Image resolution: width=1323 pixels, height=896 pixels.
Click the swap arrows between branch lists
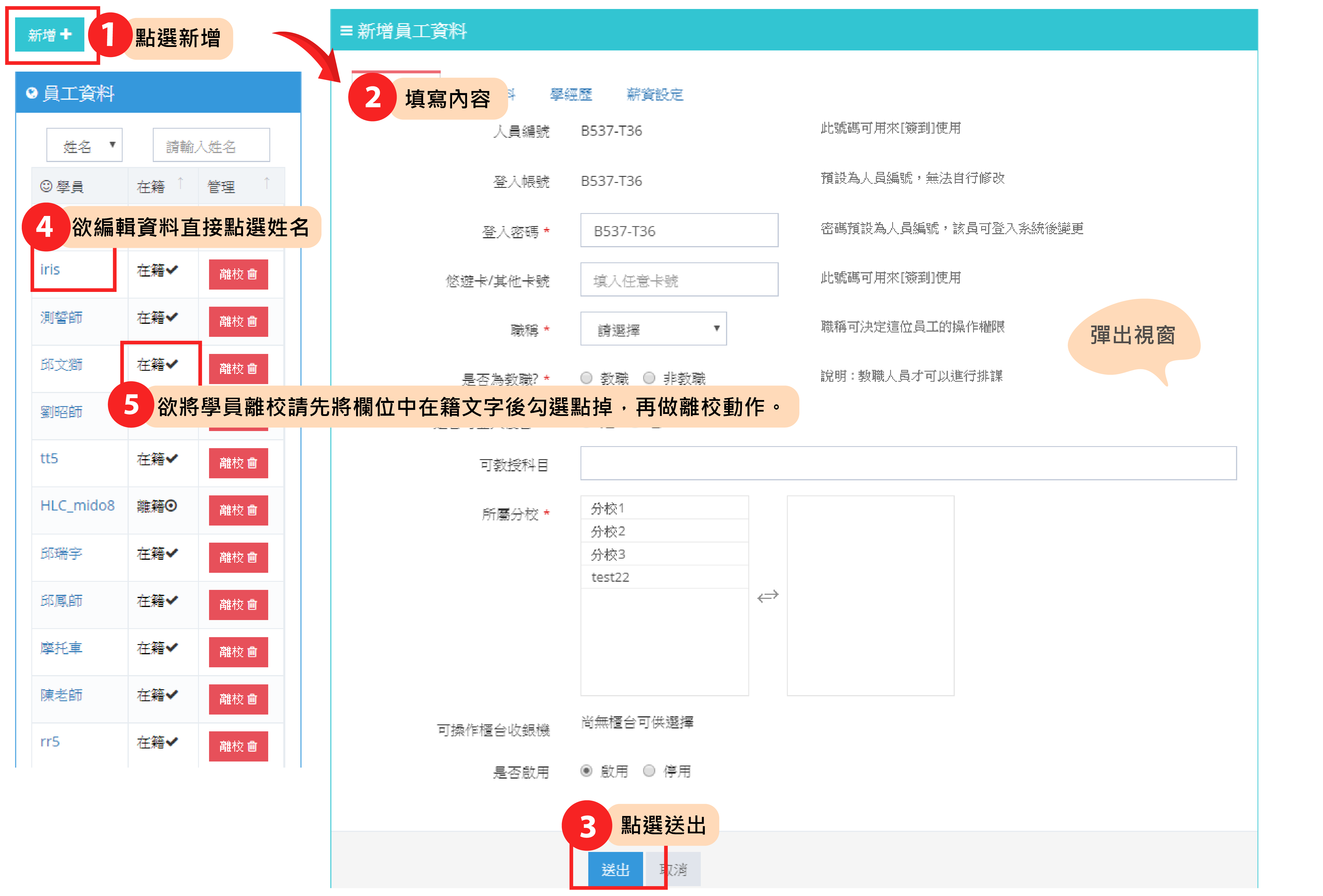(x=767, y=596)
